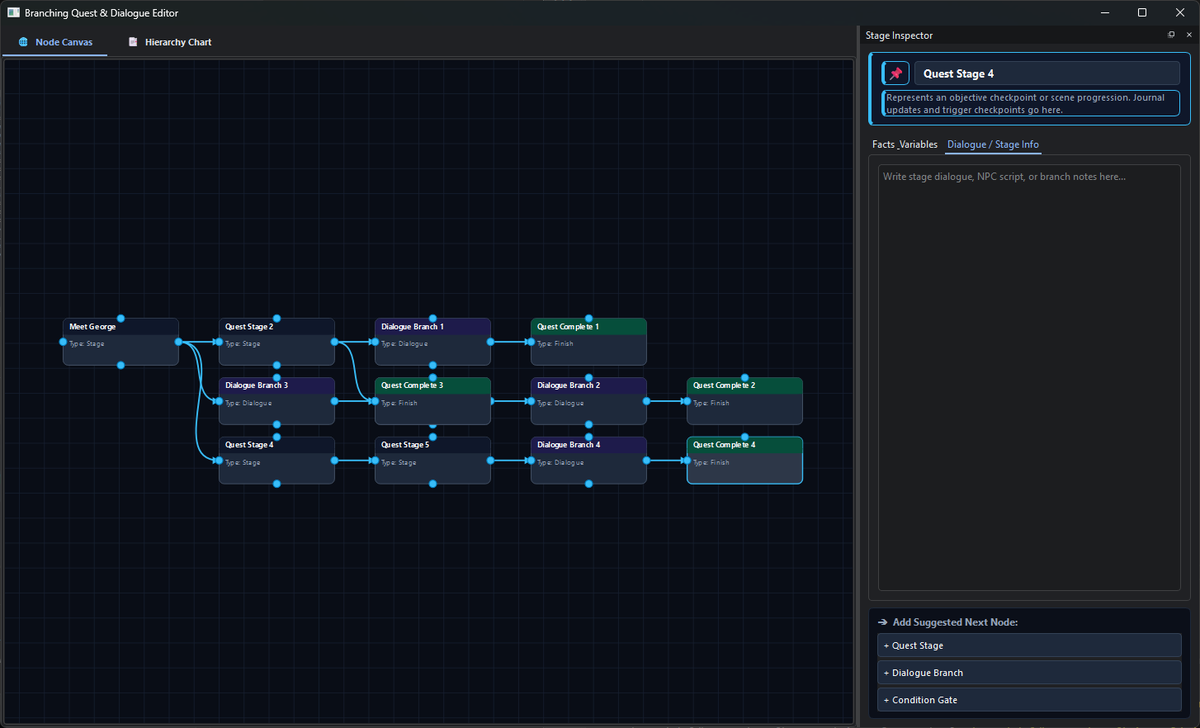Click the Quest Stage 4 name field
The image size is (1200, 728).
click(x=1047, y=74)
